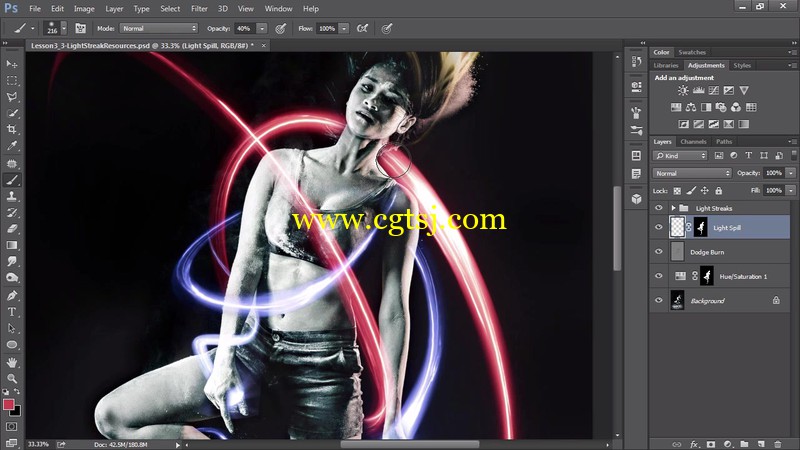Switch to the Channels tab
This screenshot has height=450, width=800.
pyautogui.click(x=693, y=142)
